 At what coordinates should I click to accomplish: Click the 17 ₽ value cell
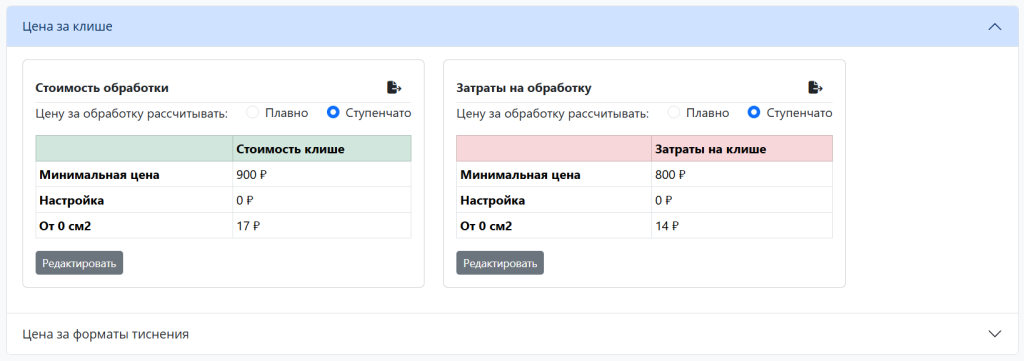pos(322,226)
